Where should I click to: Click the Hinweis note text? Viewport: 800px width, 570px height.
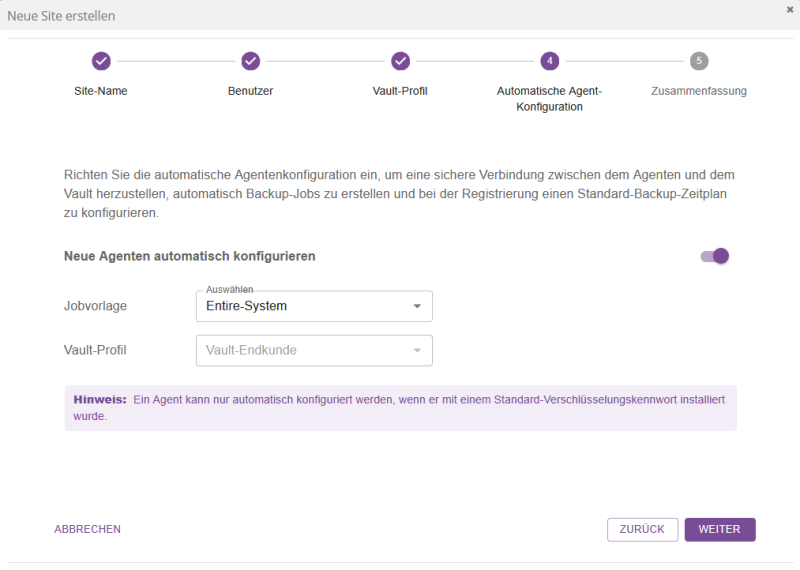pyautogui.click(x=401, y=408)
